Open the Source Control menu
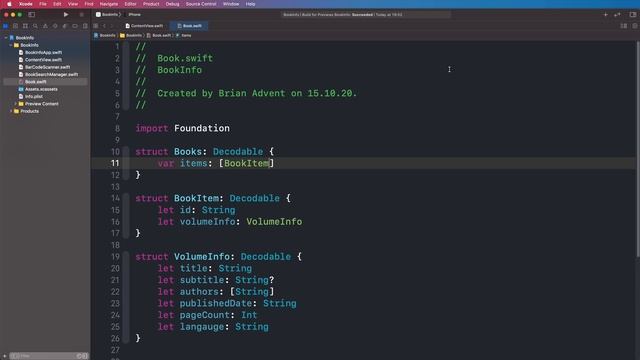The height and width of the screenshot is (360, 640). [201, 4]
